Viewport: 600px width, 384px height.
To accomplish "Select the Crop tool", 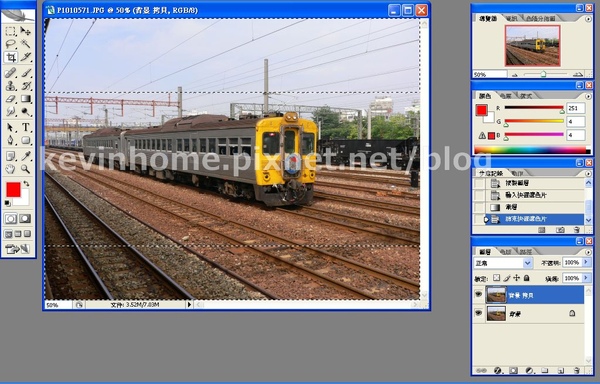I will point(11,58).
